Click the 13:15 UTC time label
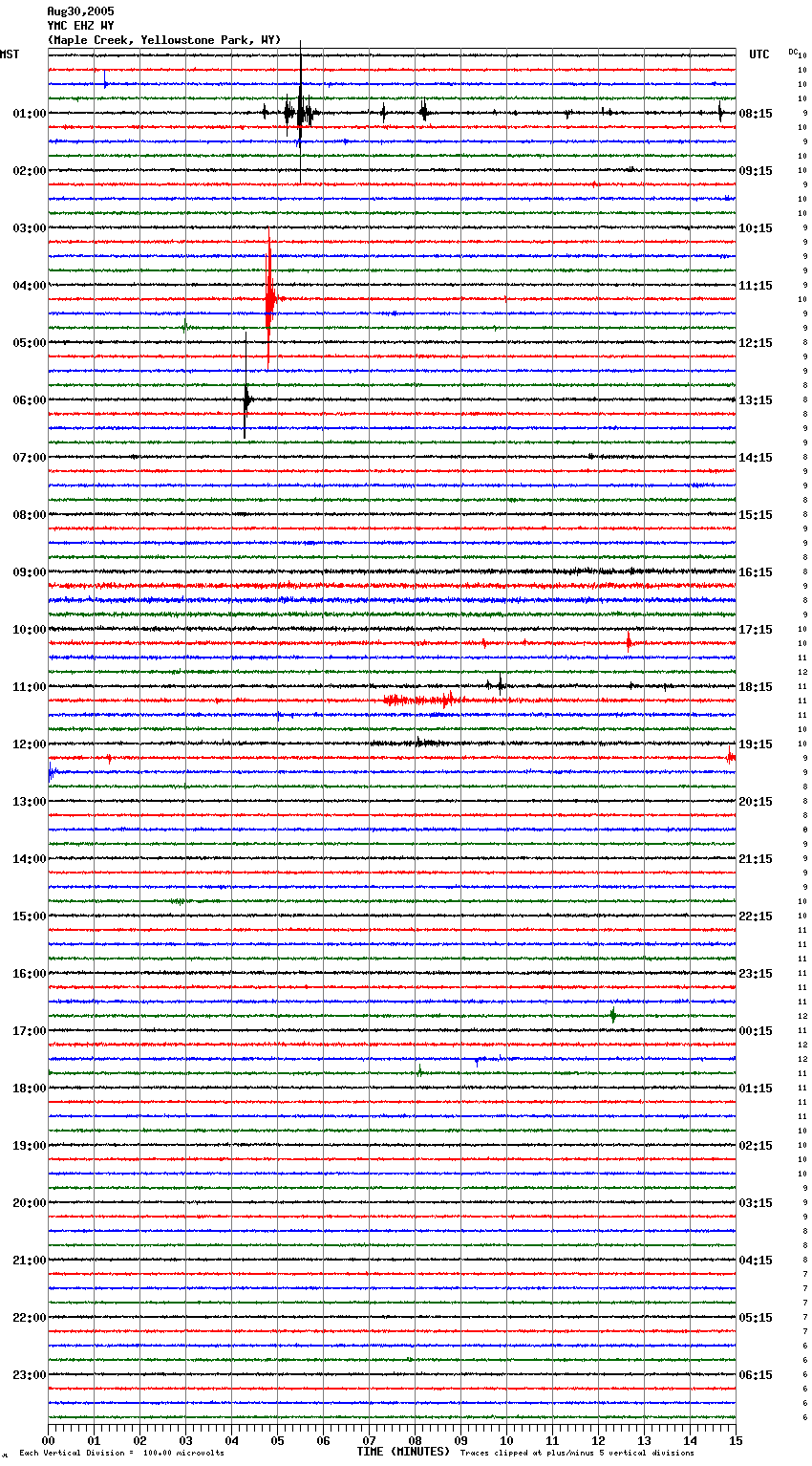 756,400
